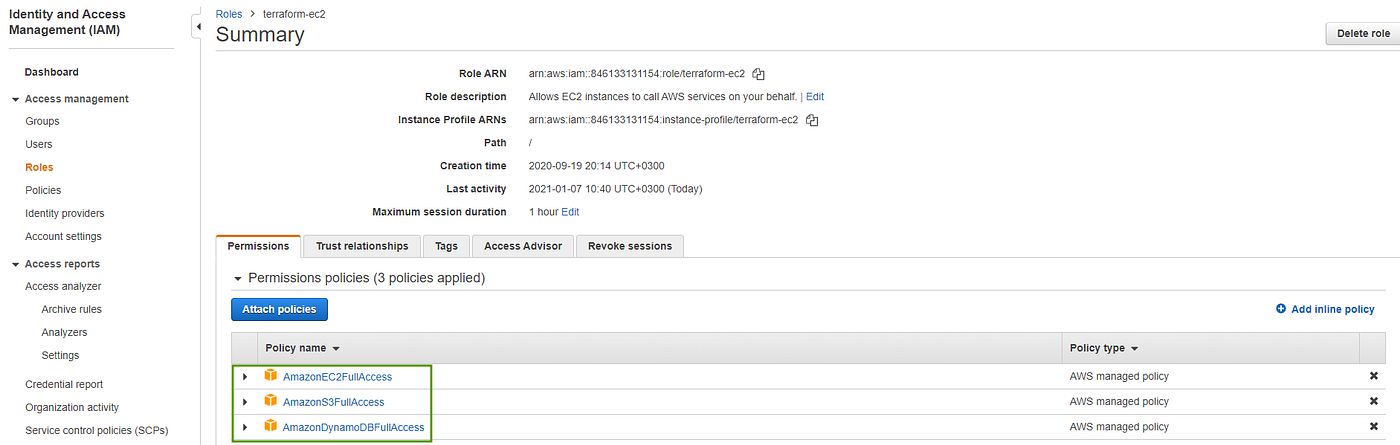This screenshot has height=445, width=1400.
Task: Click the Roles breadcrumb link
Action: [x=229, y=15]
